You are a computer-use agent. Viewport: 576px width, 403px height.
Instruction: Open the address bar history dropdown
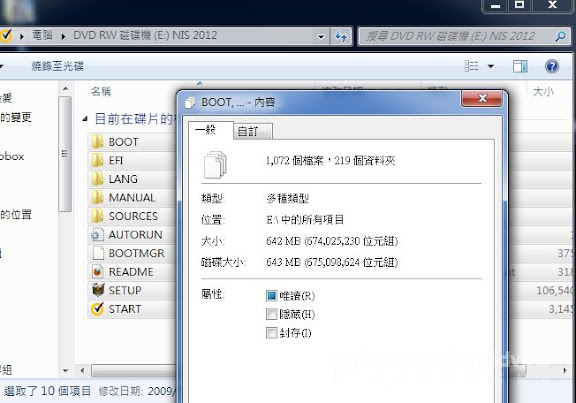coord(321,36)
